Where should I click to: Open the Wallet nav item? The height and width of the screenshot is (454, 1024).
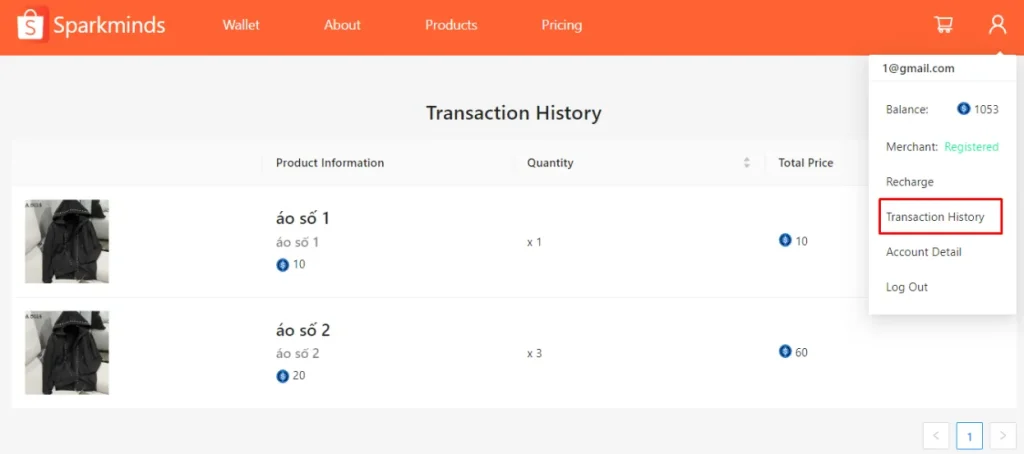(x=241, y=25)
